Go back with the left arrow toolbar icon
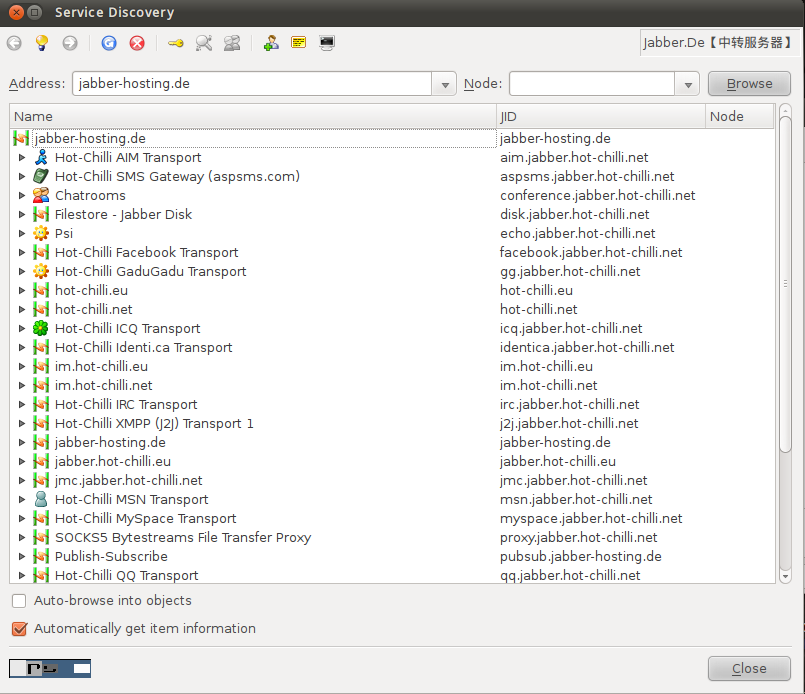The image size is (805, 694). [x=14, y=43]
